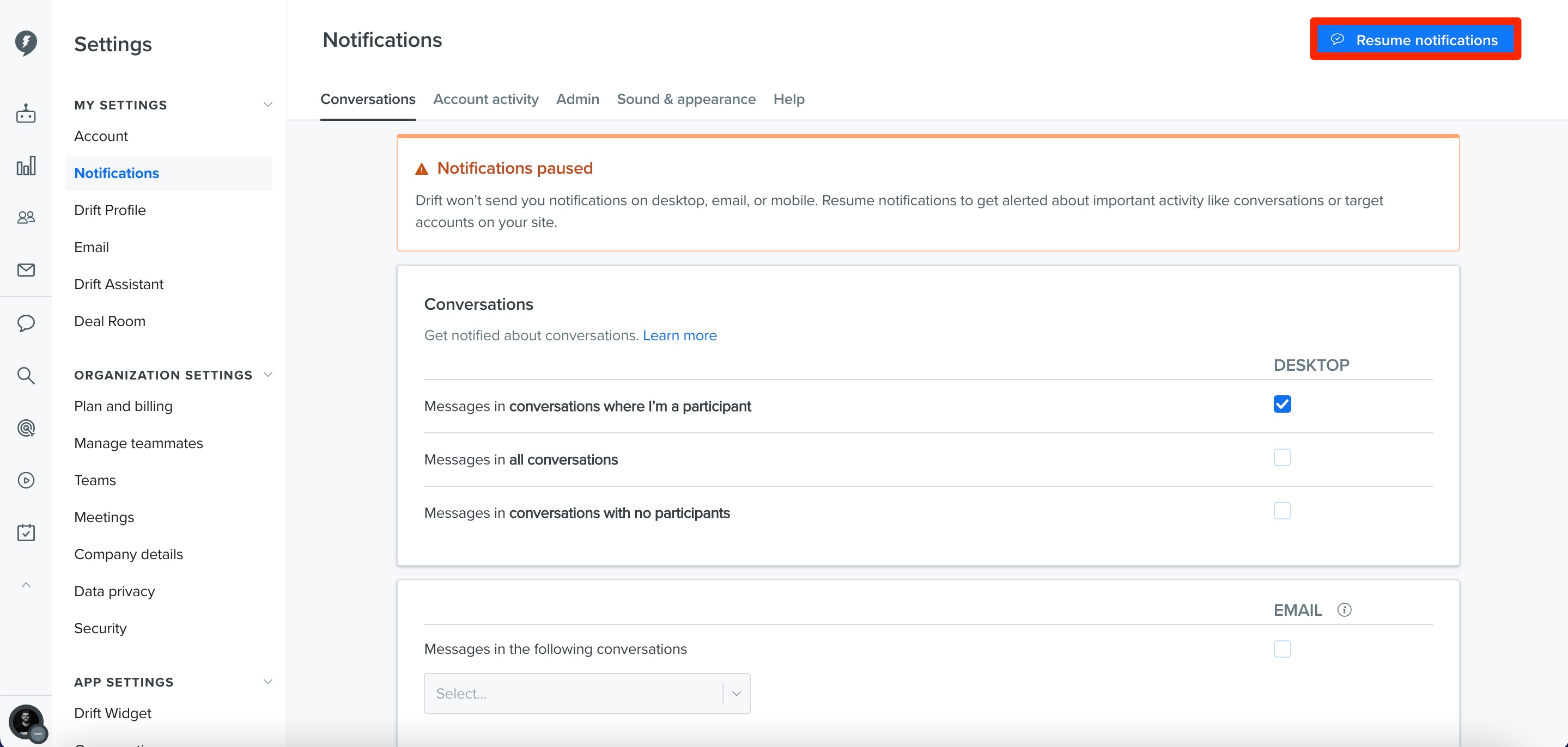Switch to the Account activity tab

pos(485,99)
